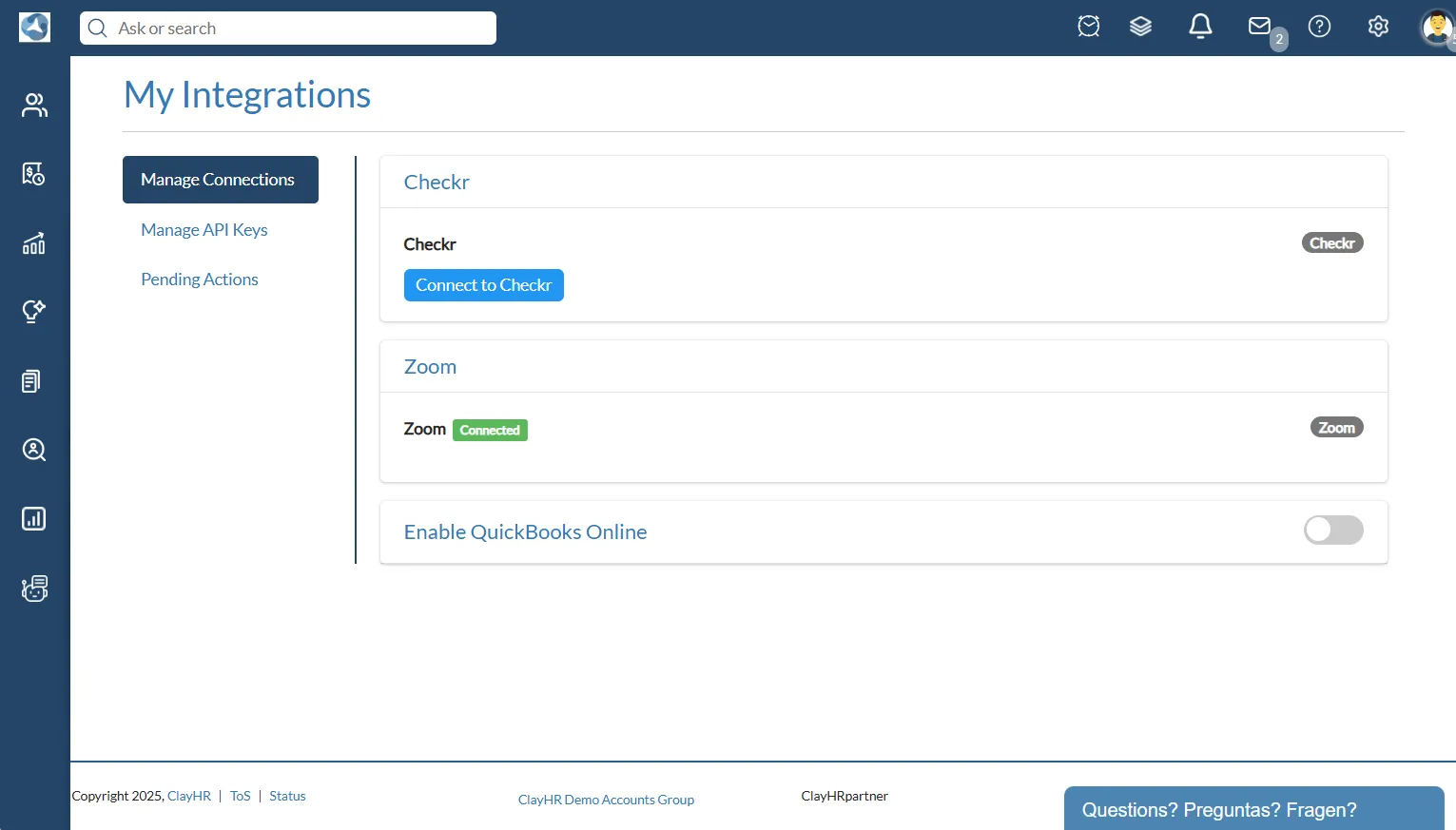1456x830 pixels.
Task: Open the ToS footer link
Action: coord(241,797)
